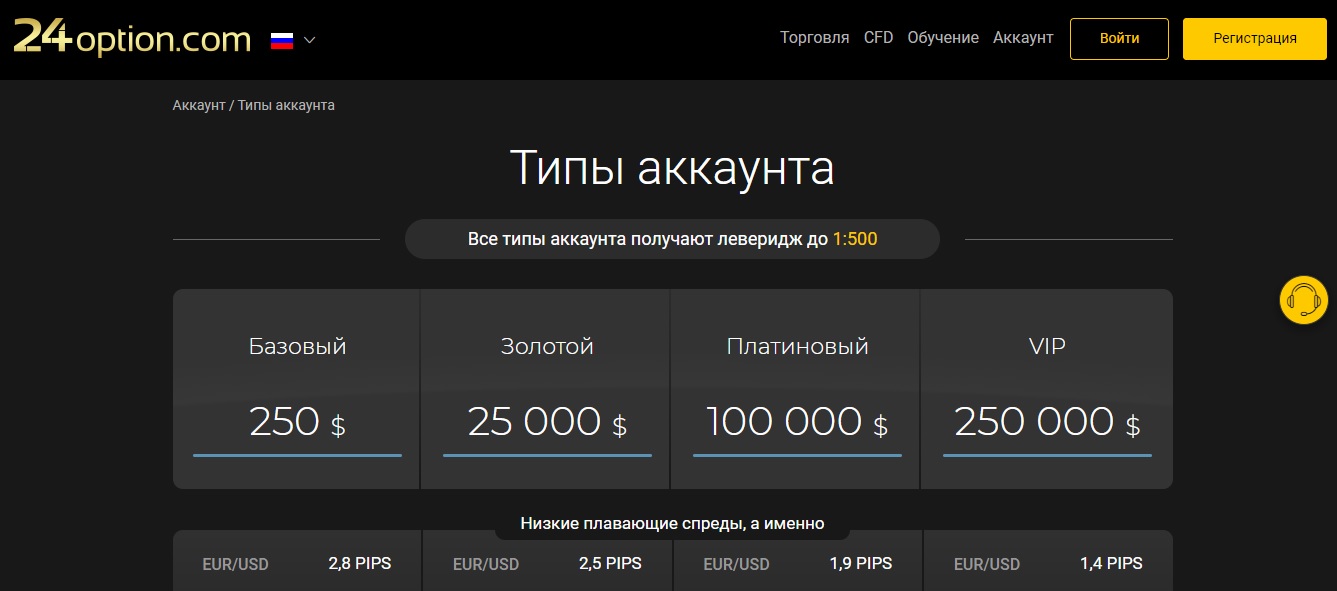1337x591 pixels.
Task: Open the CFD menu item
Action: point(878,38)
